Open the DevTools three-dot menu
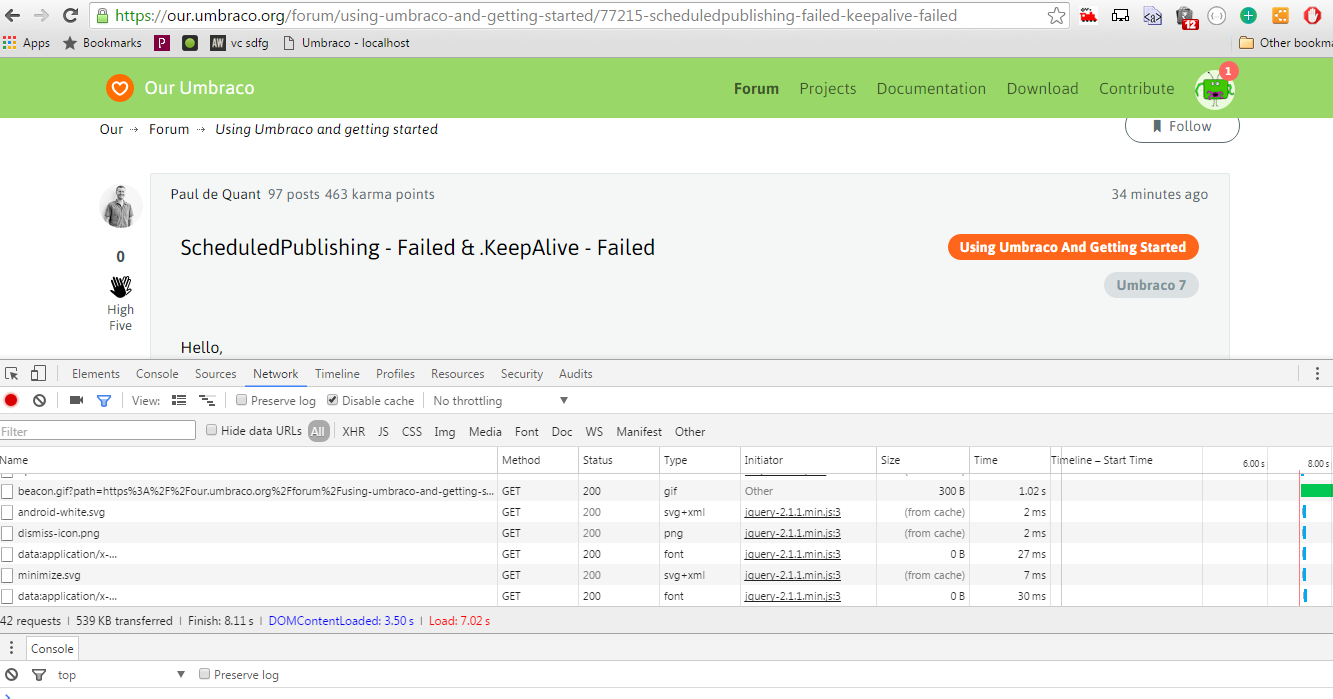1333x699 pixels. [1317, 374]
